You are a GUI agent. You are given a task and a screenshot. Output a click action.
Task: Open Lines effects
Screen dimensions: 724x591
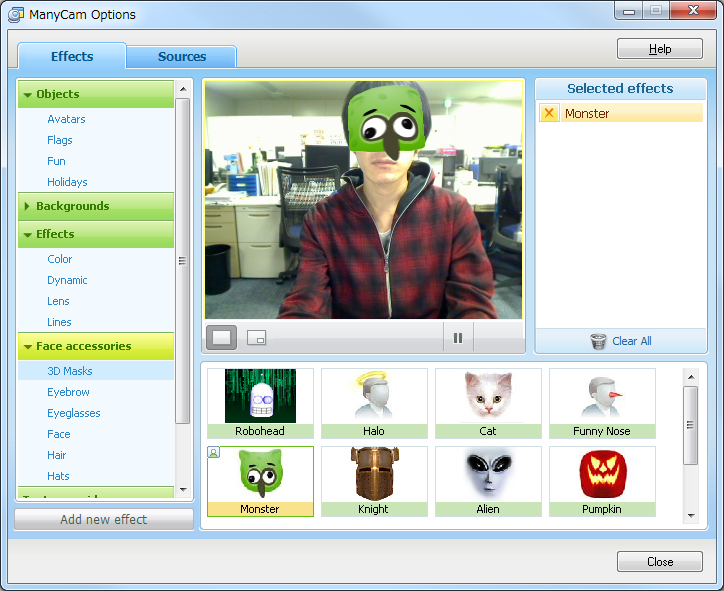click(59, 322)
